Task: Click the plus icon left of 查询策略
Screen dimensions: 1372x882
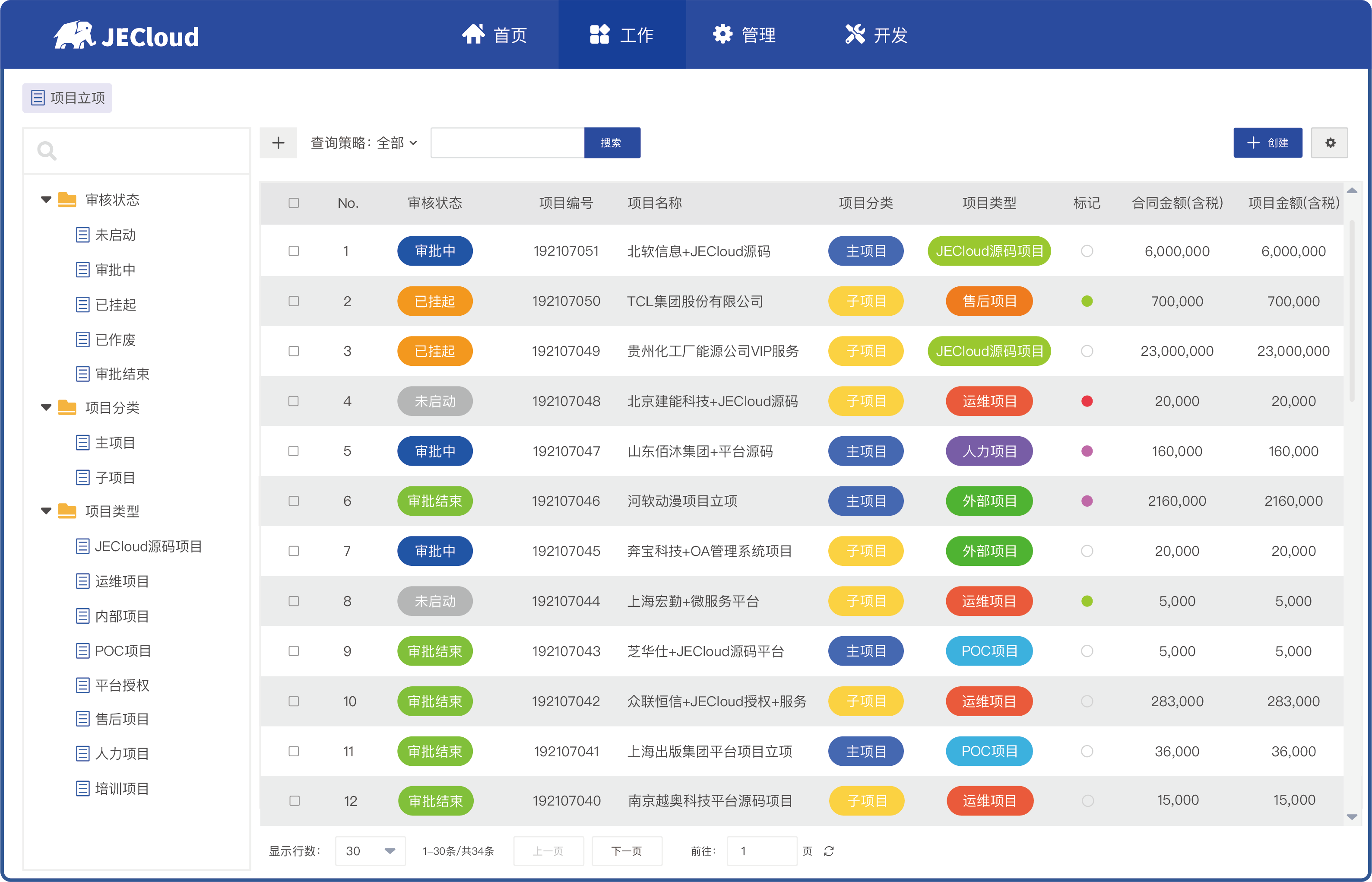Action: [278, 143]
